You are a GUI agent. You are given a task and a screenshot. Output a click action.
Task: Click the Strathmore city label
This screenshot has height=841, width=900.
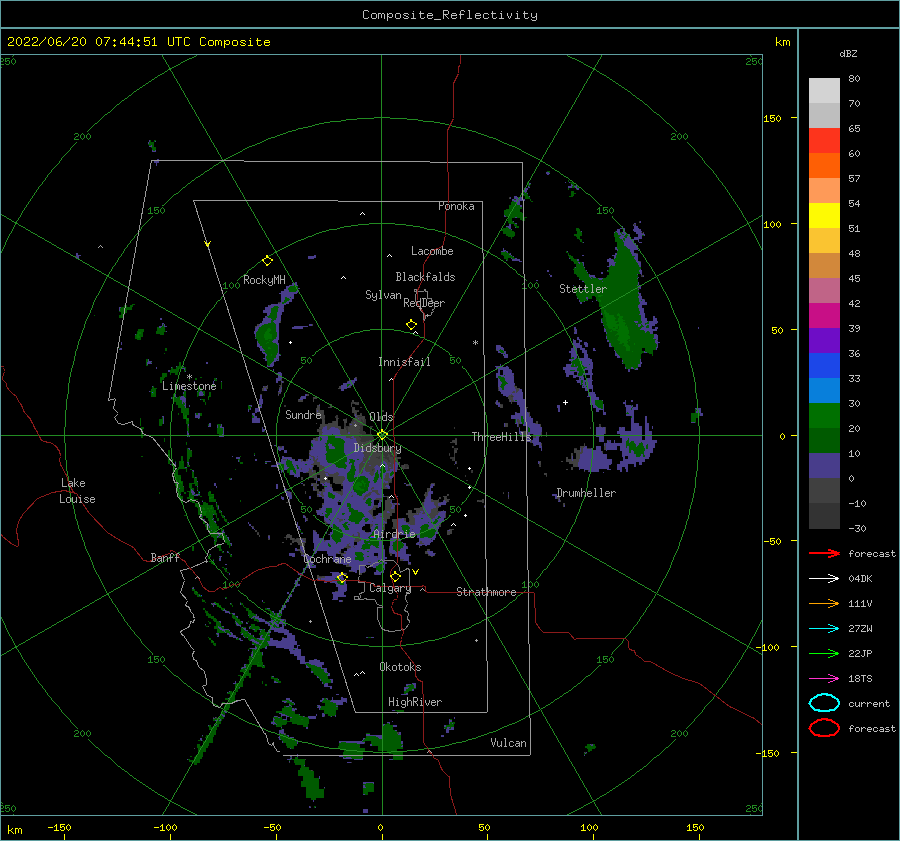(486, 592)
